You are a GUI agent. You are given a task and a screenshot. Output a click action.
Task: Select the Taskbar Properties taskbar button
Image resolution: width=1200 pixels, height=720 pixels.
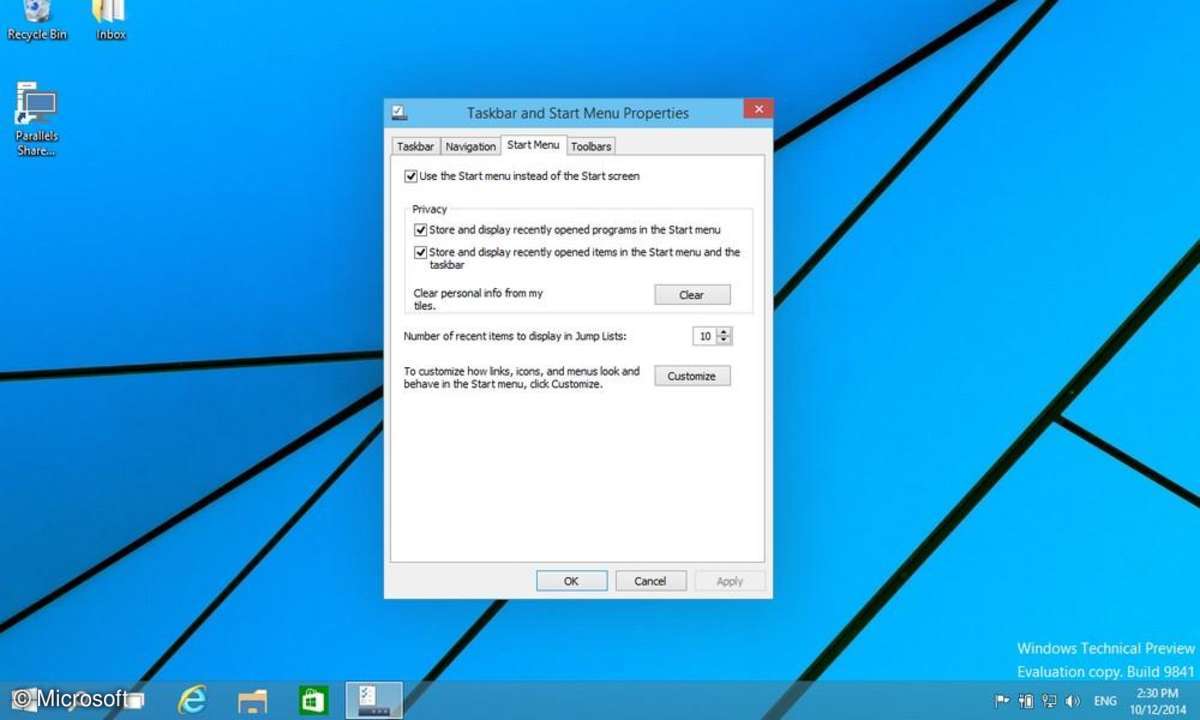tap(374, 700)
